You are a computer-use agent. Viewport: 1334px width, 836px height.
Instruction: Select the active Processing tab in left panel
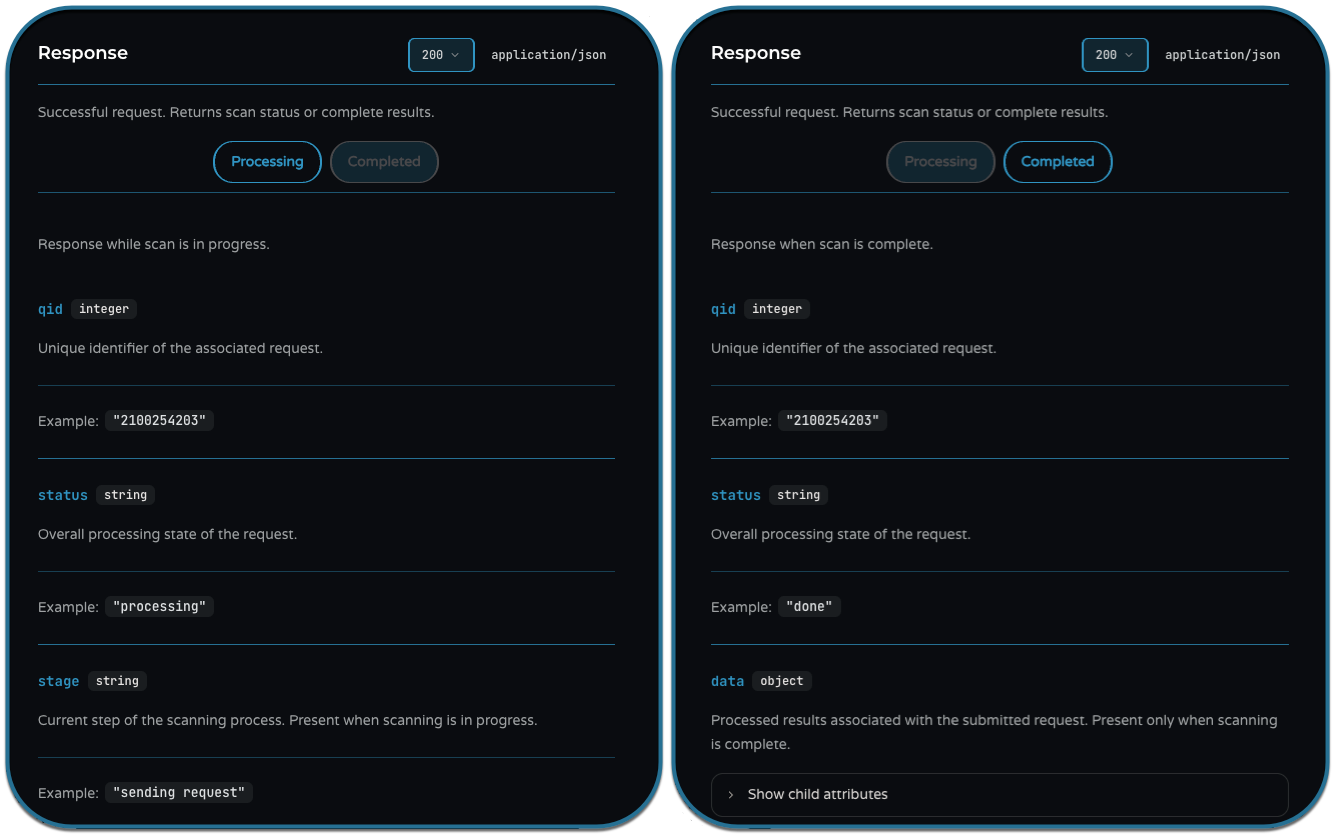pyautogui.click(x=267, y=162)
